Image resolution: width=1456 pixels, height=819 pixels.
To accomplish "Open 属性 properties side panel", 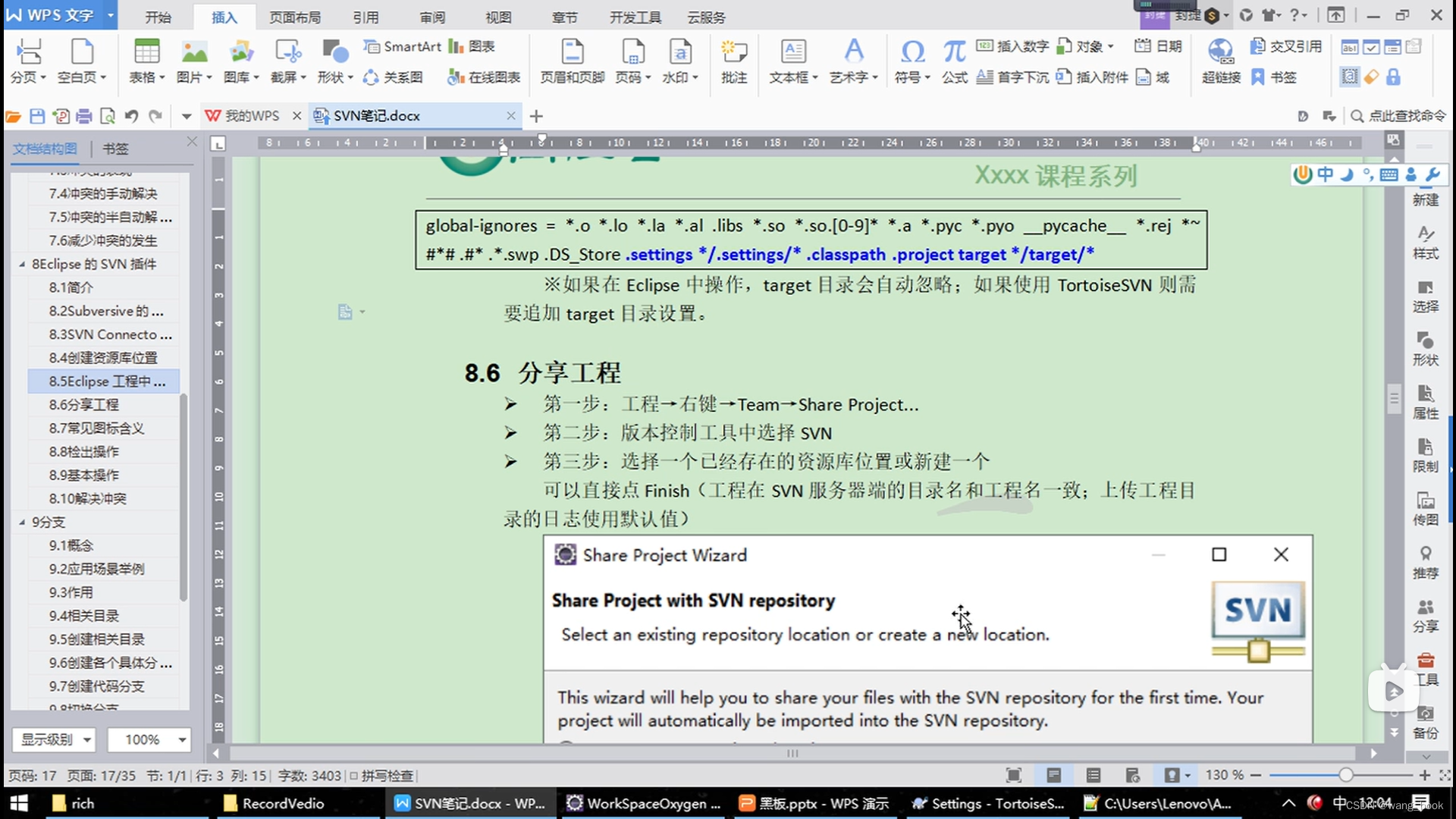I will coord(1426,403).
